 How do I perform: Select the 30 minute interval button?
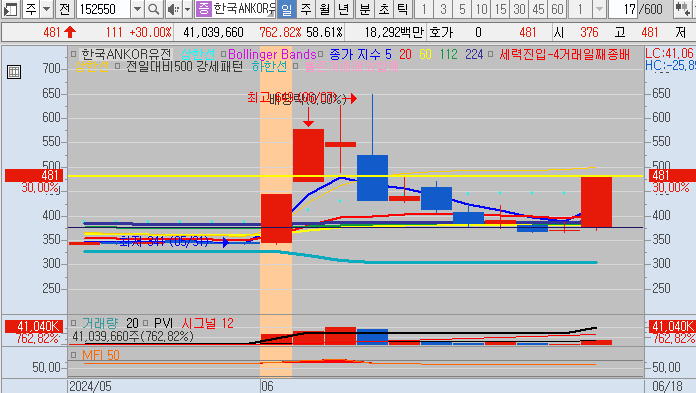(x=519, y=9)
